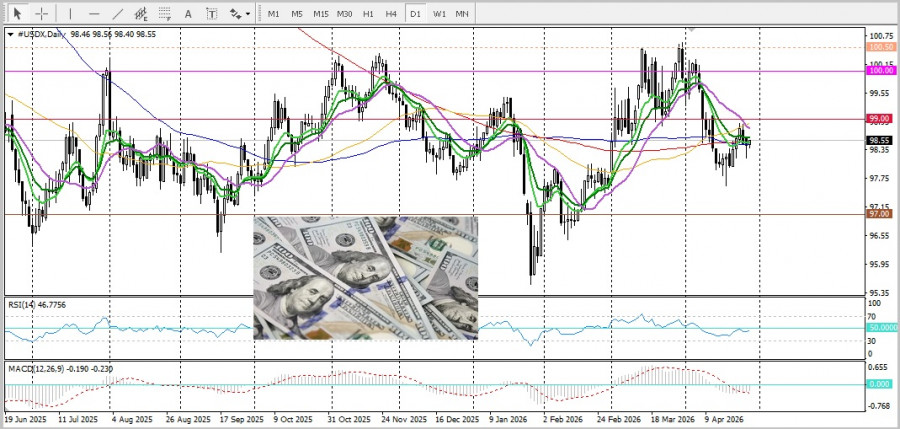900x429 pixels.
Task: Activate the crosshair tool
Action: 42,14
